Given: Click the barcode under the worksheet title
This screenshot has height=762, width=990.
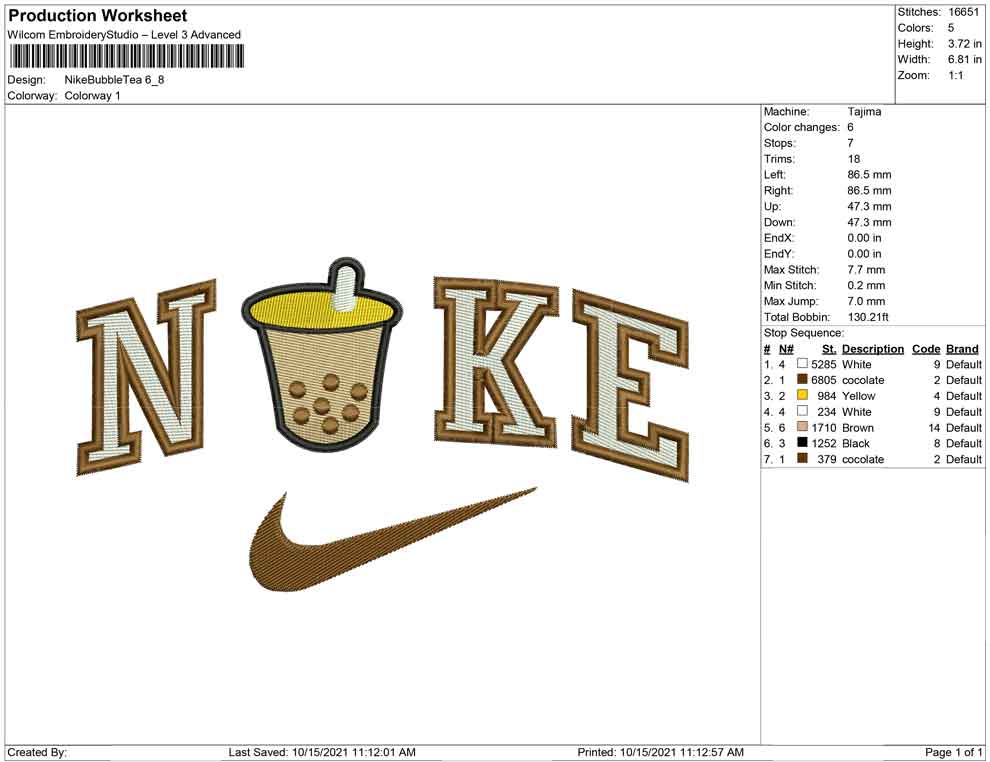Looking at the screenshot, I should pyautogui.click(x=124, y=56).
